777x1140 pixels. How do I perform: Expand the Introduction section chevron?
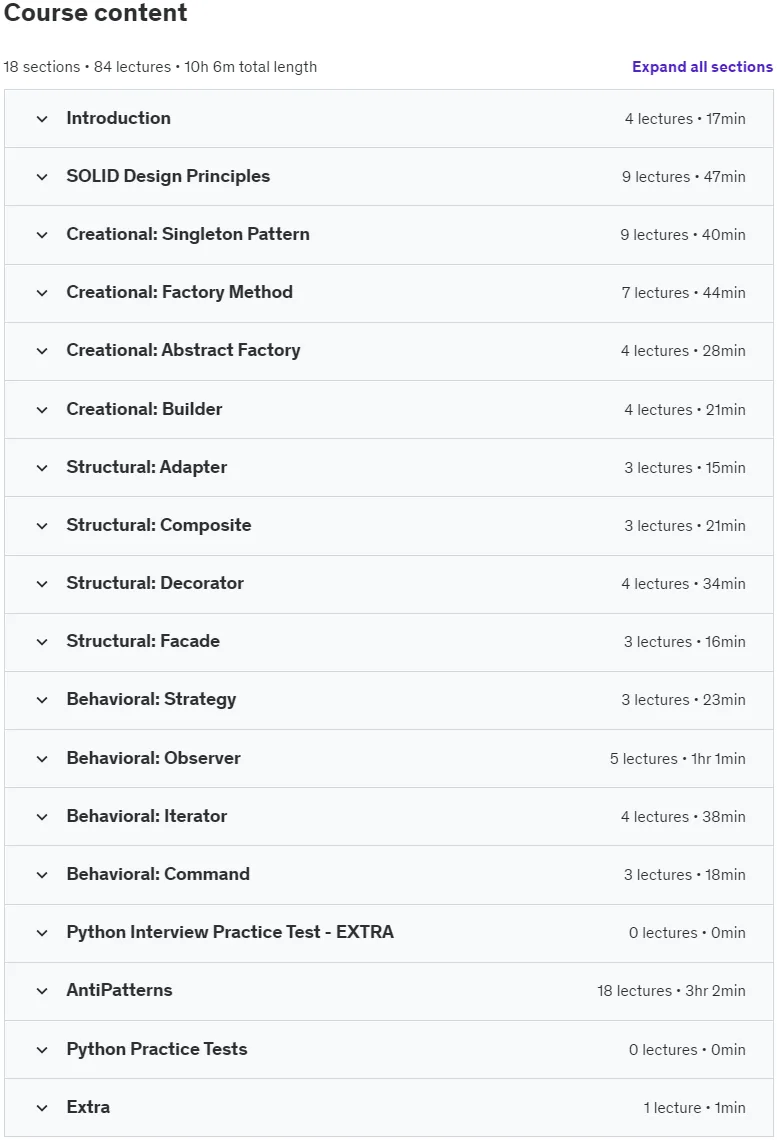coord(42,119)
